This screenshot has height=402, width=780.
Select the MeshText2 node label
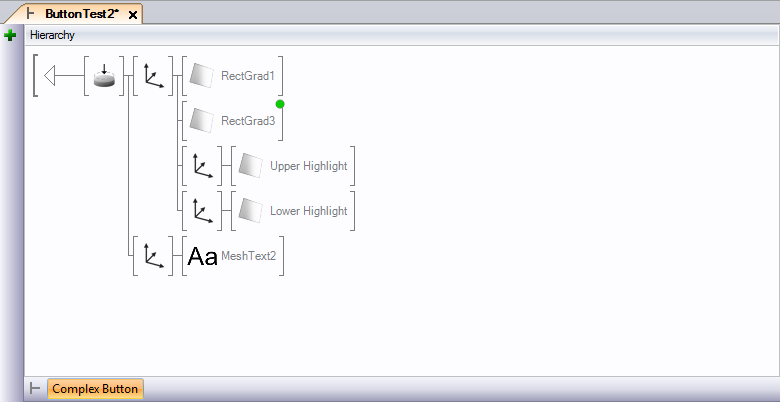point(248,257)
